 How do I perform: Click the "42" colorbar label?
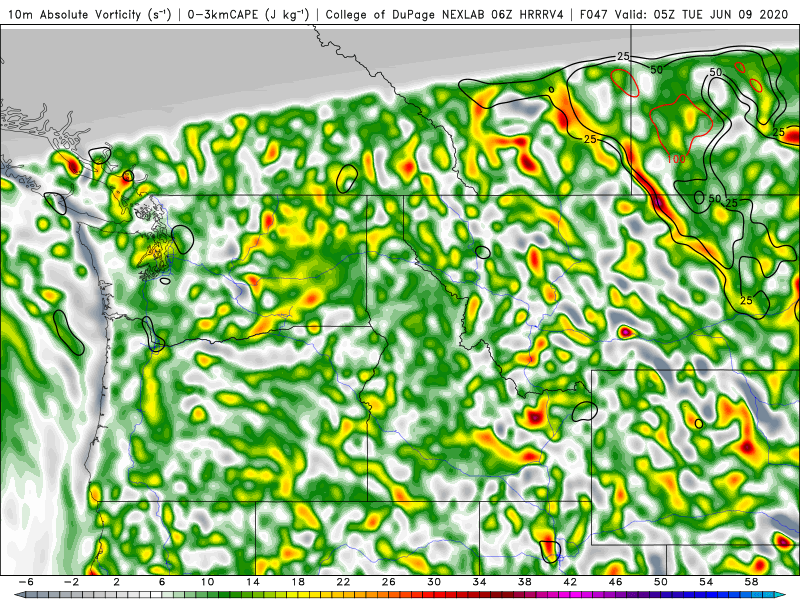tap(570, 582)
